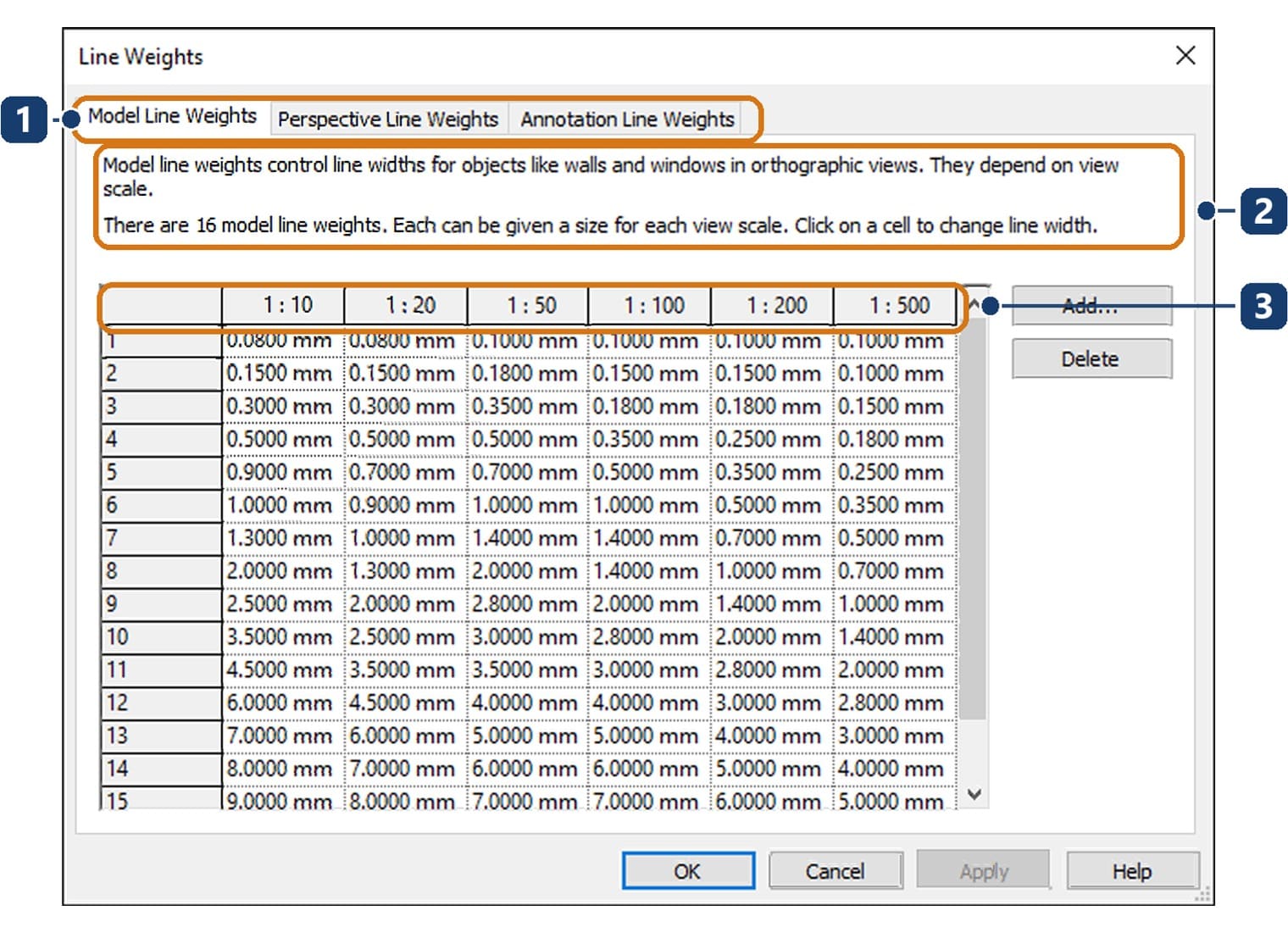Viewport: 1288px width, 933px height.
Task: Confirm with the OK button
Action: click(688, 871)
